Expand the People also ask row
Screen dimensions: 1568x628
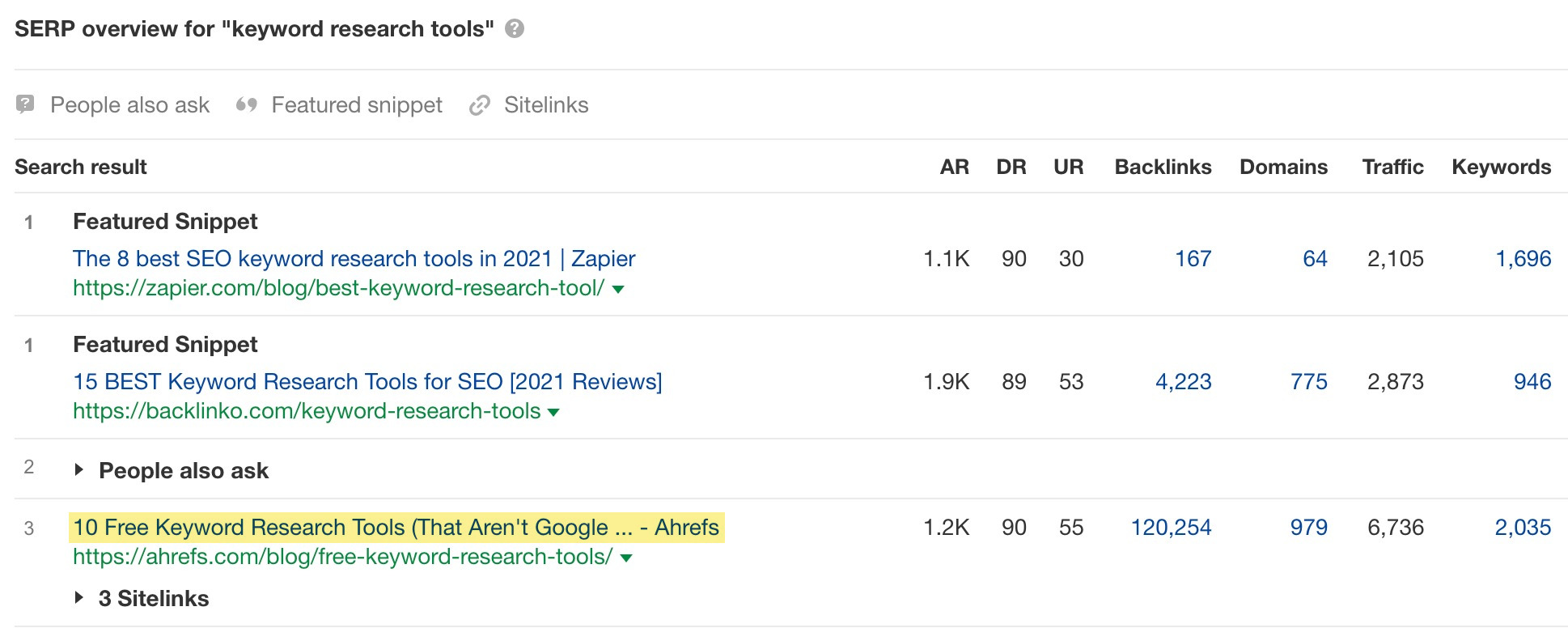[x=79, y=470]
